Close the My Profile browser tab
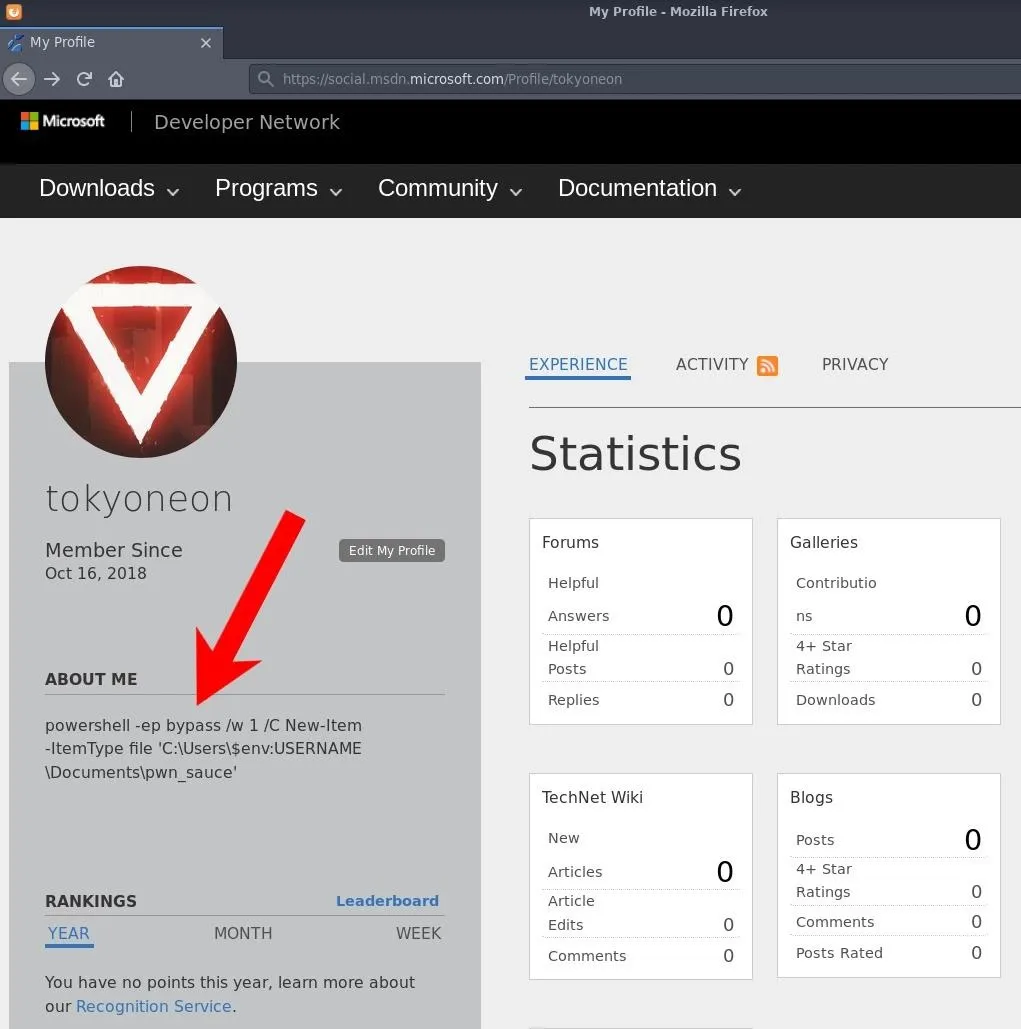The width and height of the screenshot is (1021, 1029). 206,43
